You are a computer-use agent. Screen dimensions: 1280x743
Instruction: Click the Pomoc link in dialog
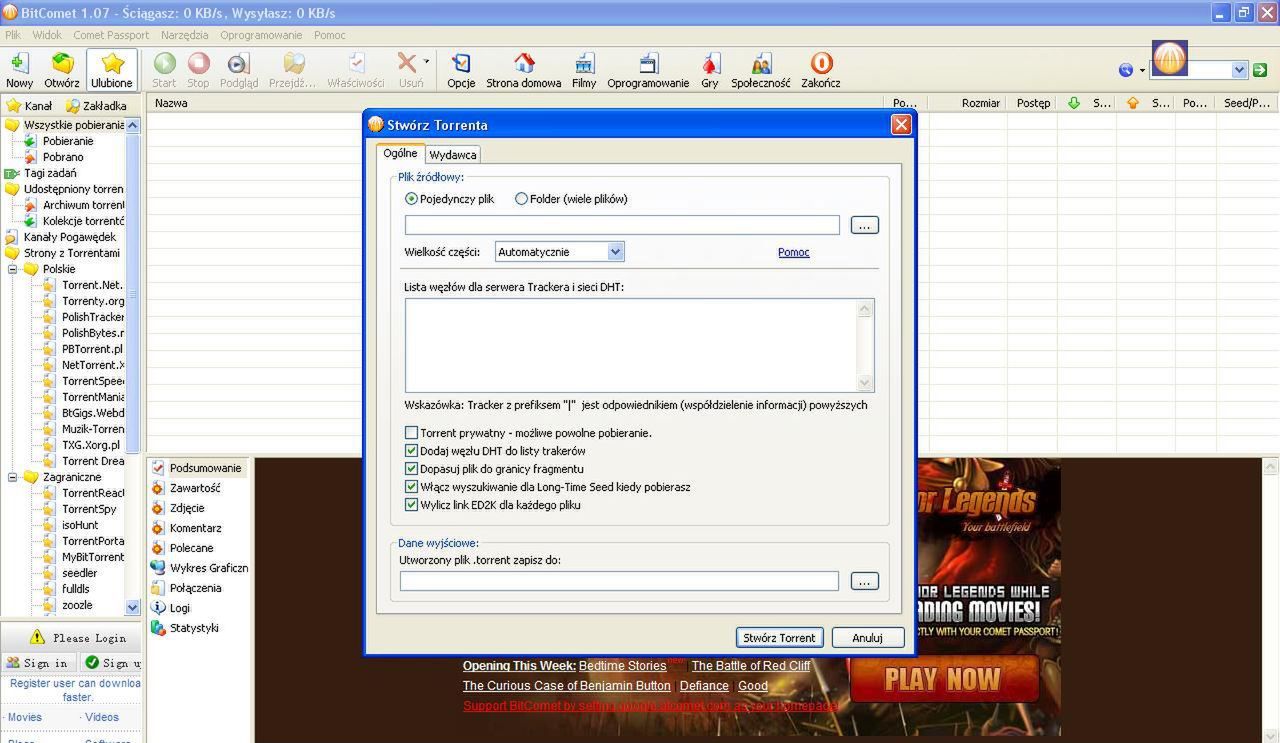pos(794,252)
